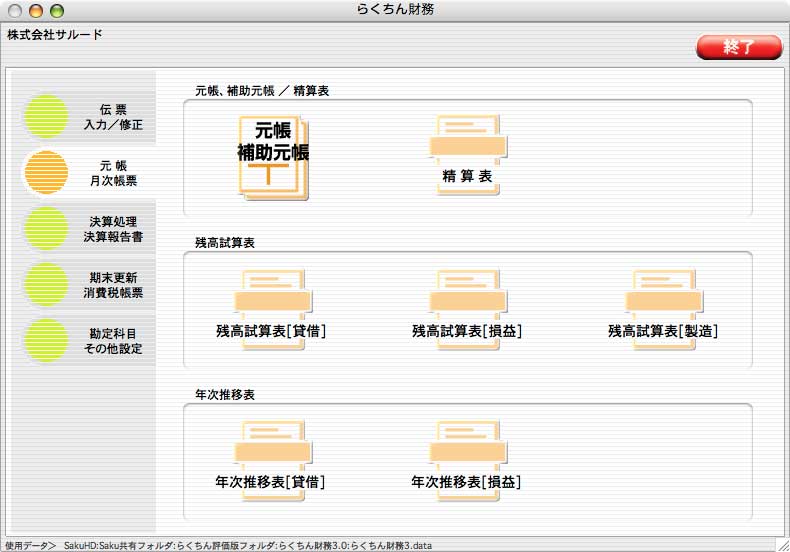This screenshot has height=552, width=790.
Task: Open 残高試算表[製造] report icon
Action: coord(663,310)
